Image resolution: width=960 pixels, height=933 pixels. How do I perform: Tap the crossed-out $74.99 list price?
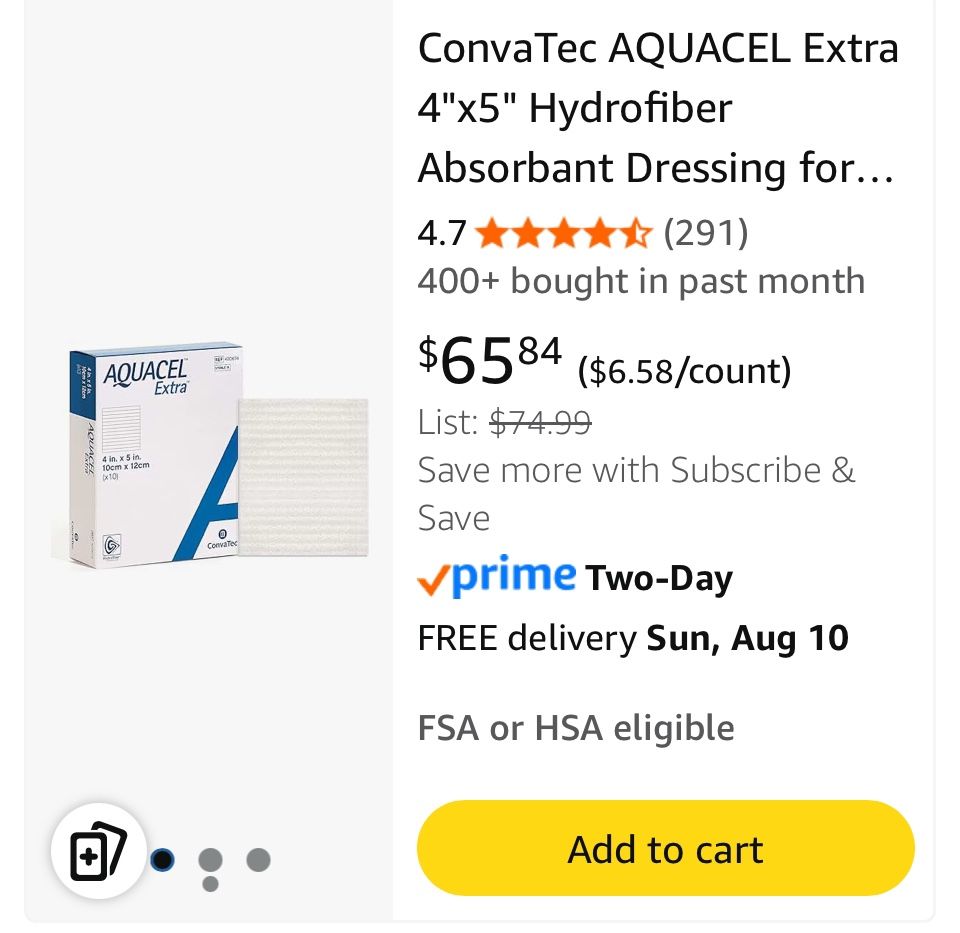[x=540, y=422]
